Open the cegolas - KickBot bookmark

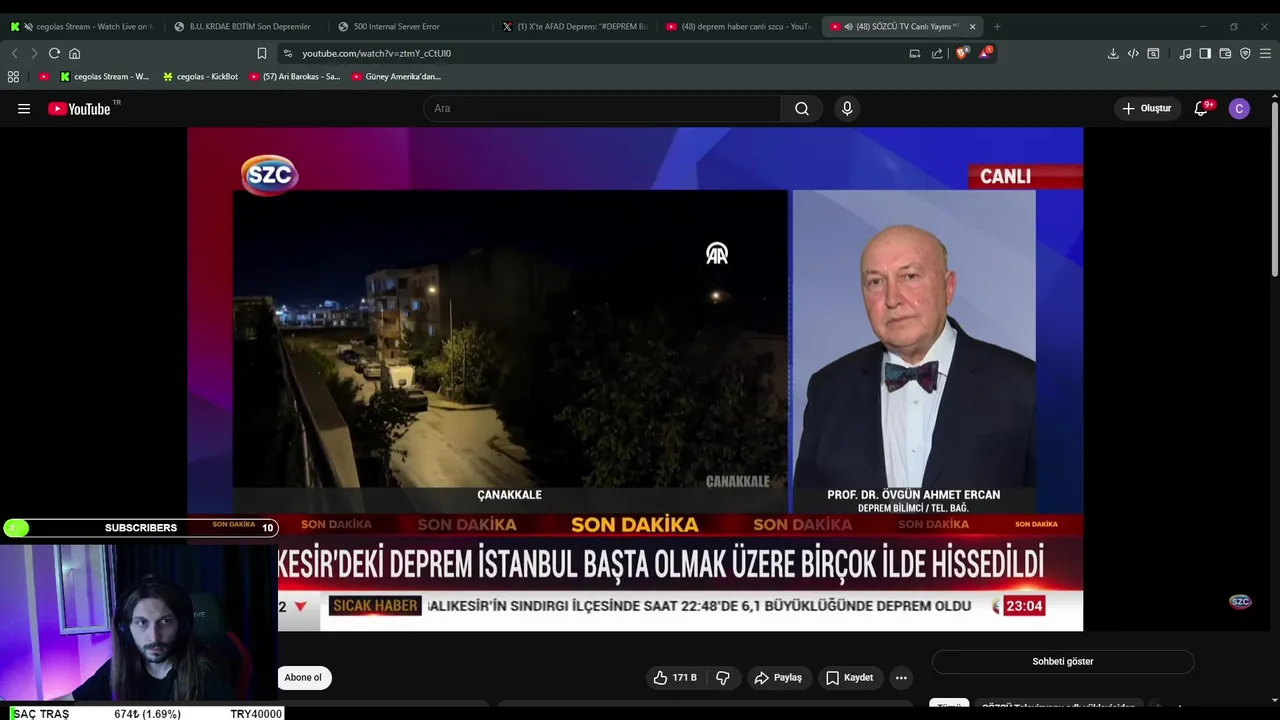[200, 76]
